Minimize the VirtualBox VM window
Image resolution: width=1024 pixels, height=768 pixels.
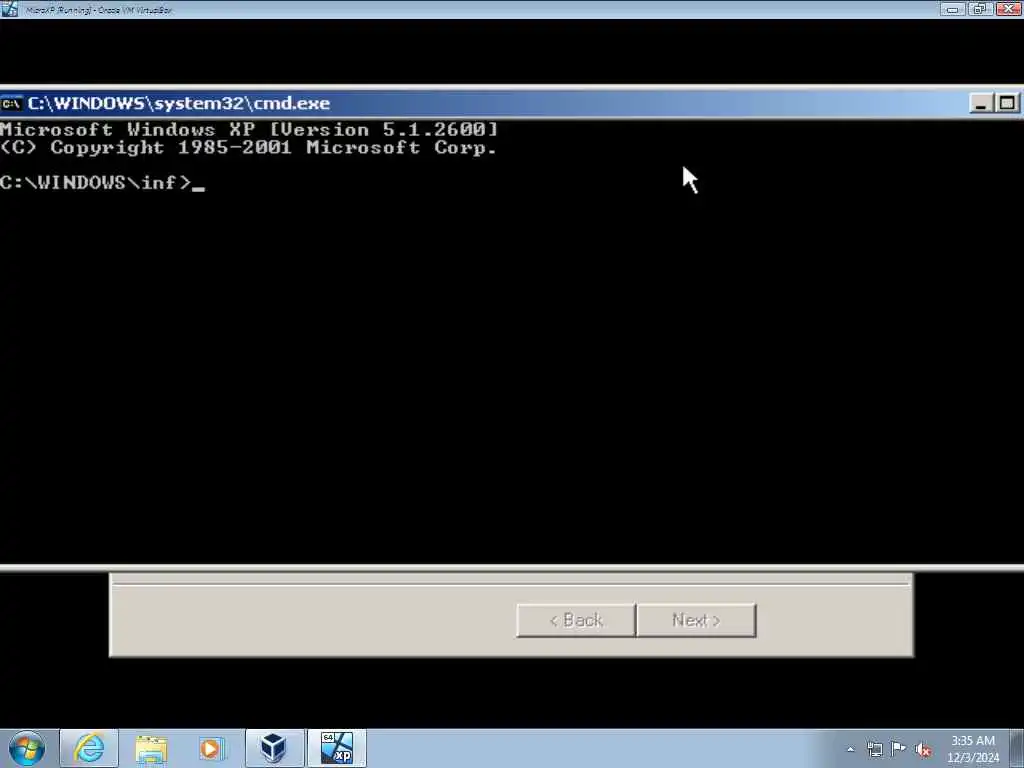click(952, 9)
